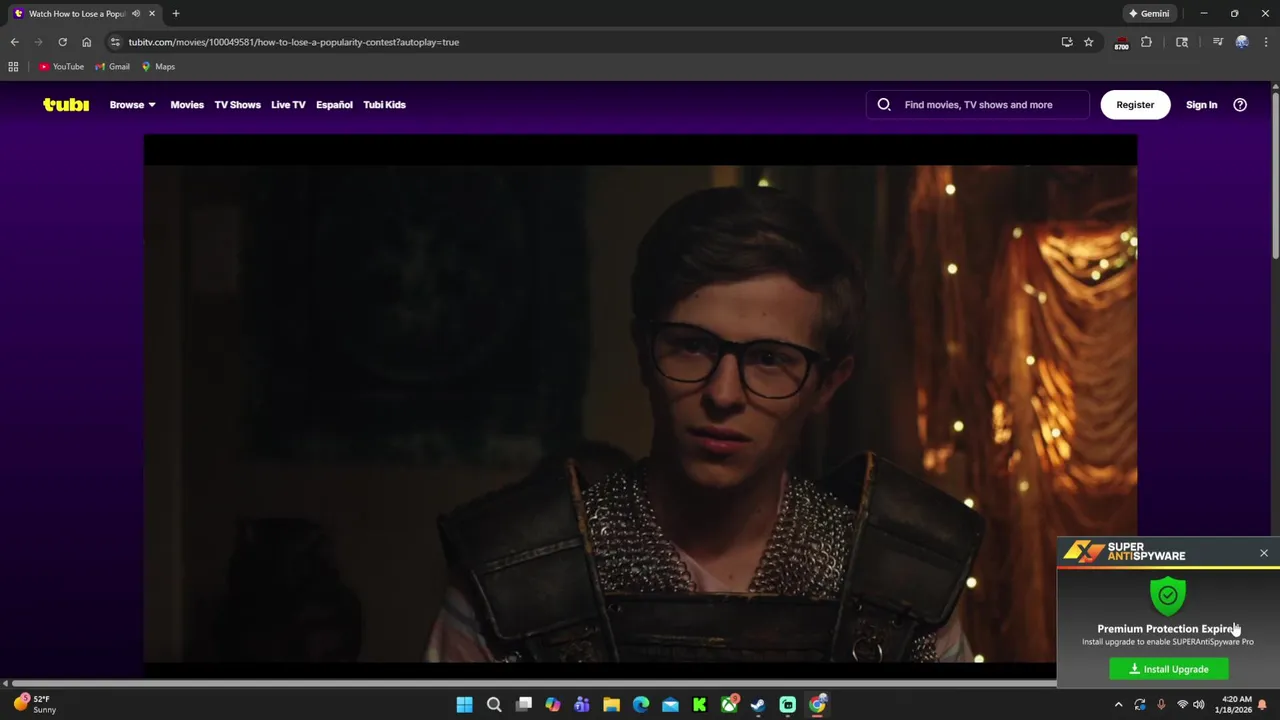Switch to the Español section
Screen dimensions: 1280x720
[x=334, y=104]
